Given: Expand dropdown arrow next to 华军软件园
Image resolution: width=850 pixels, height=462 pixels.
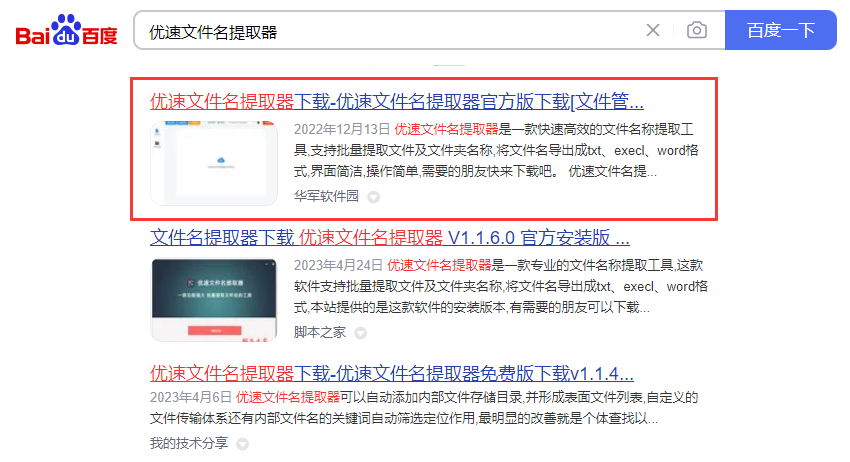Looking at the screenshot, I should tap(374, 197).
